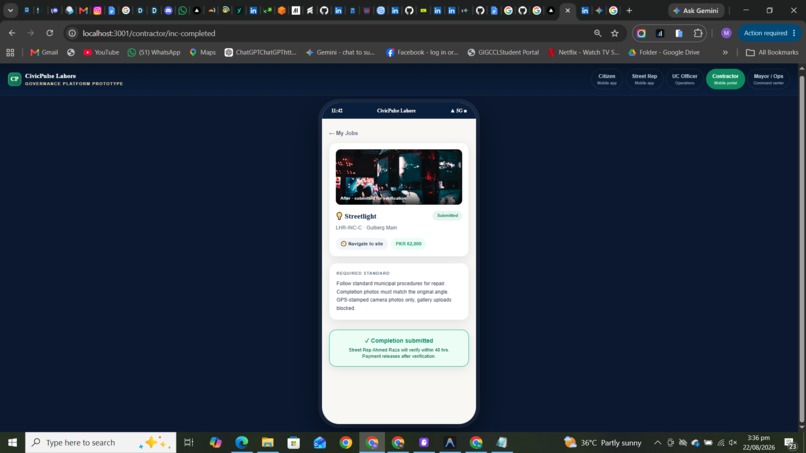806x453 pixels.
Task: Open Microsoft Store from taskbar
Action: click(294, 442)
